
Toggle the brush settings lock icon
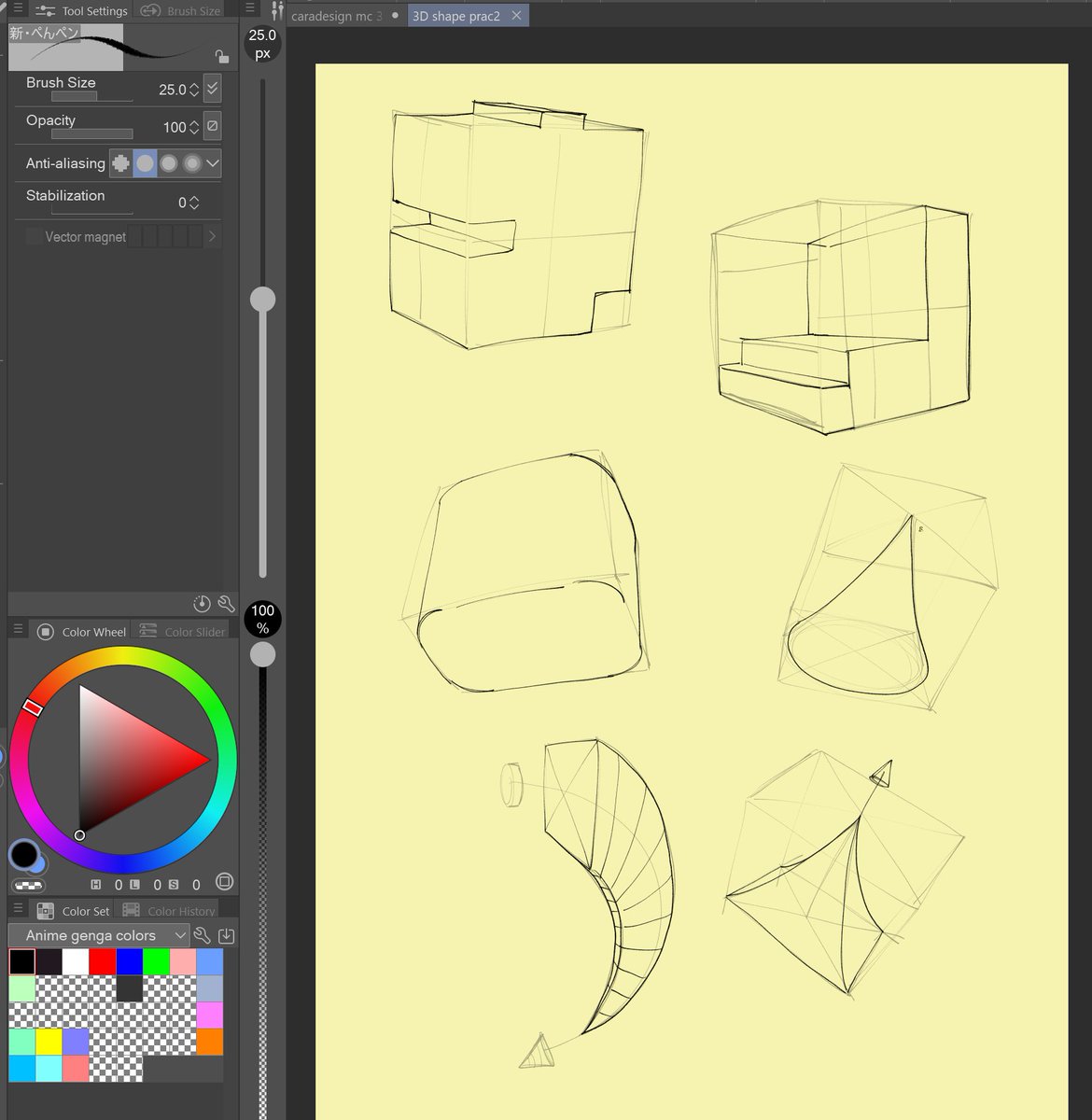coord(221,56)
